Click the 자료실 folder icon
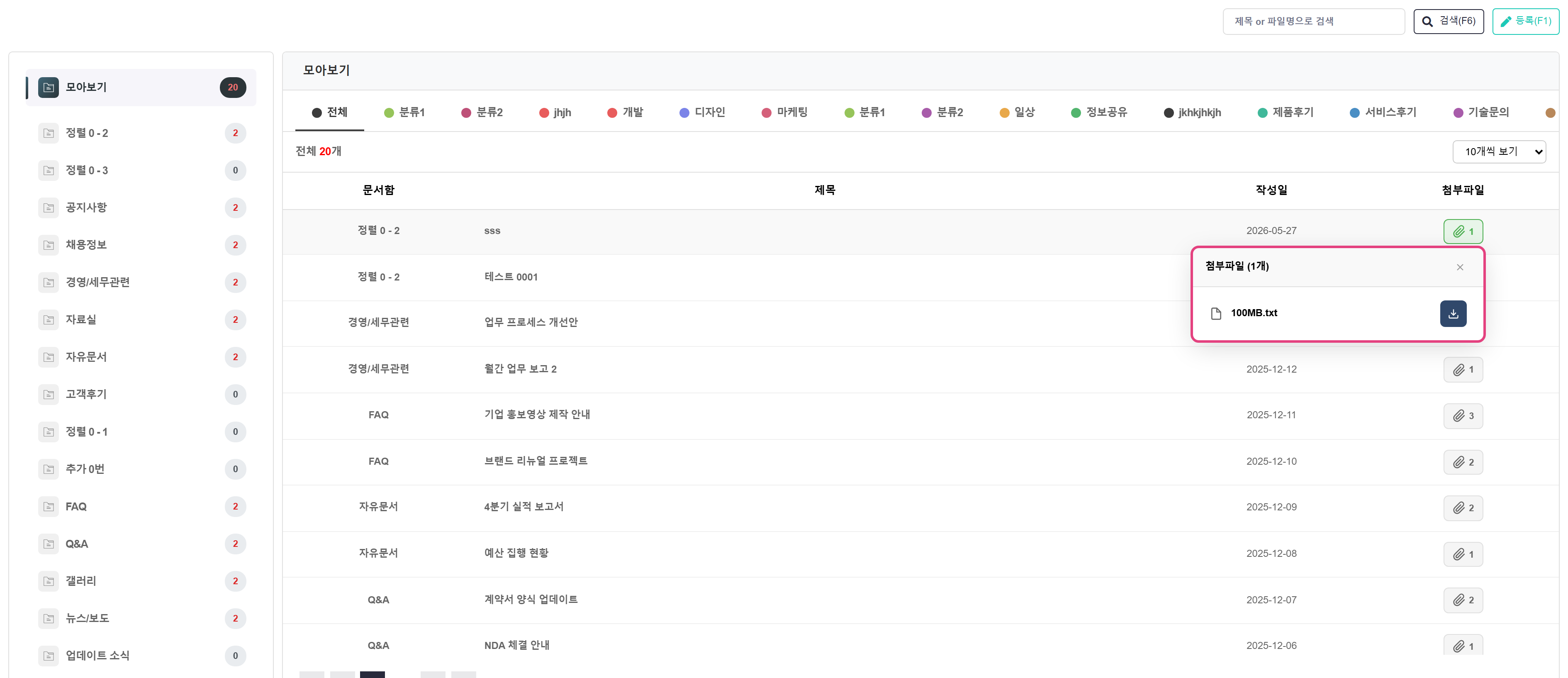1568x678 pixels. point(49,319)
